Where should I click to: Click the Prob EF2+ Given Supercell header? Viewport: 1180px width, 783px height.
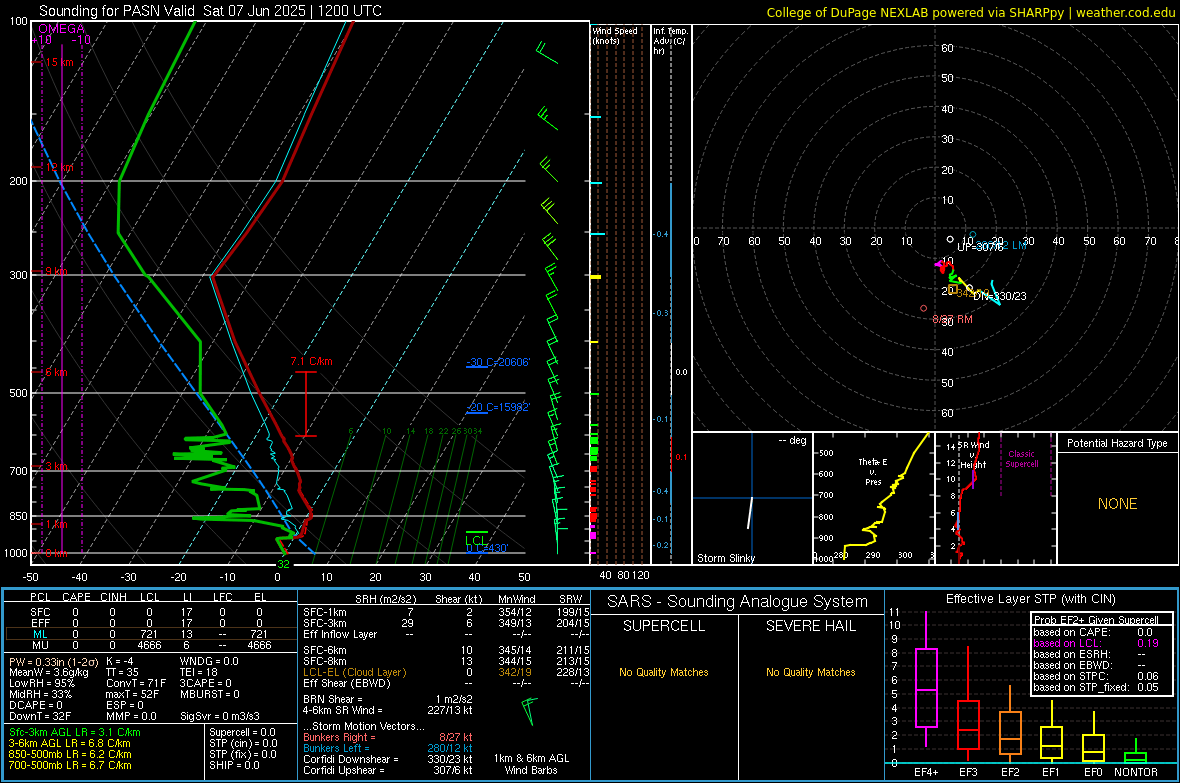point(1096,620)
